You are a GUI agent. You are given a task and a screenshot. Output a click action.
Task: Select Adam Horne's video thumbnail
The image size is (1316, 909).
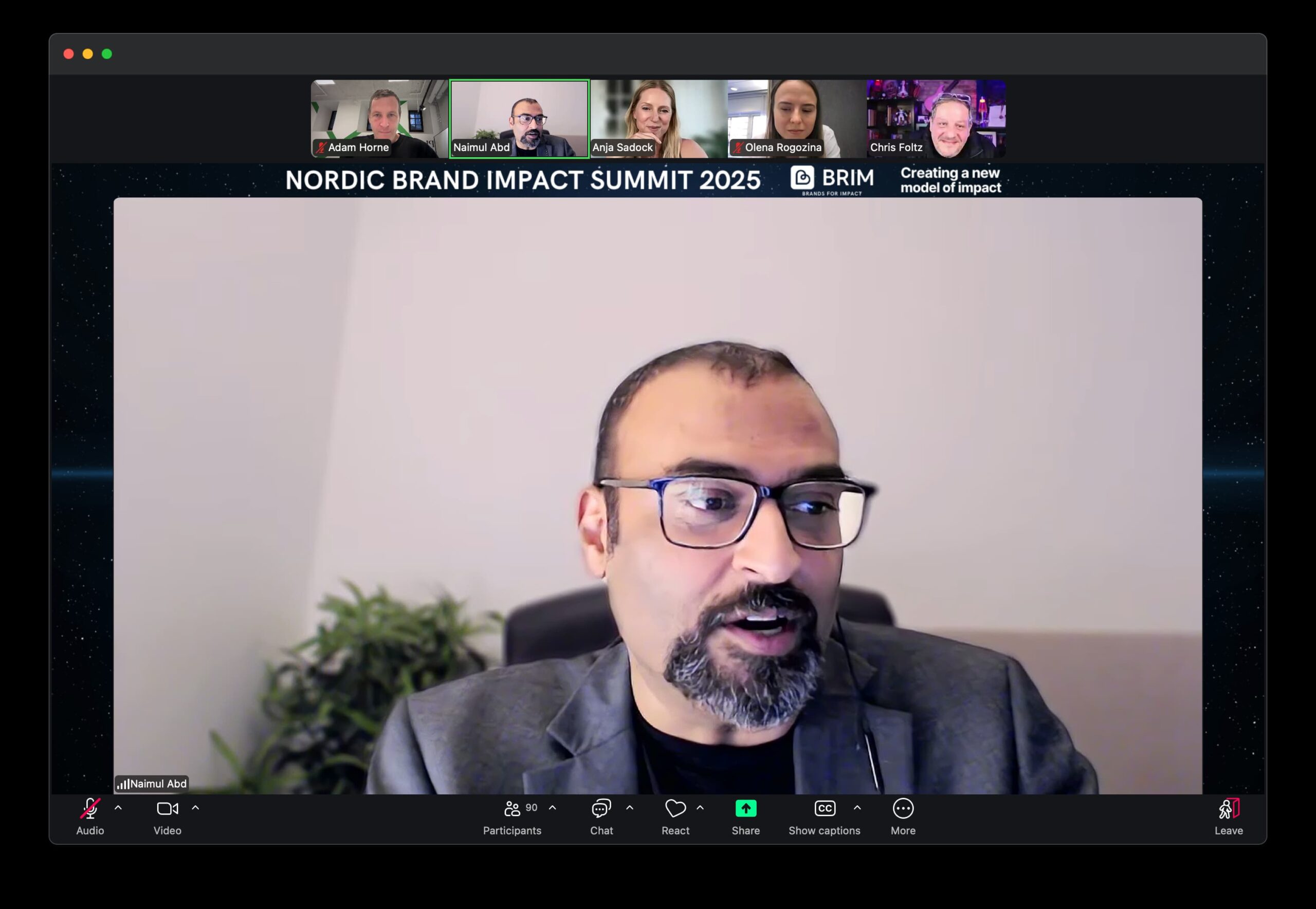(379, 119)
